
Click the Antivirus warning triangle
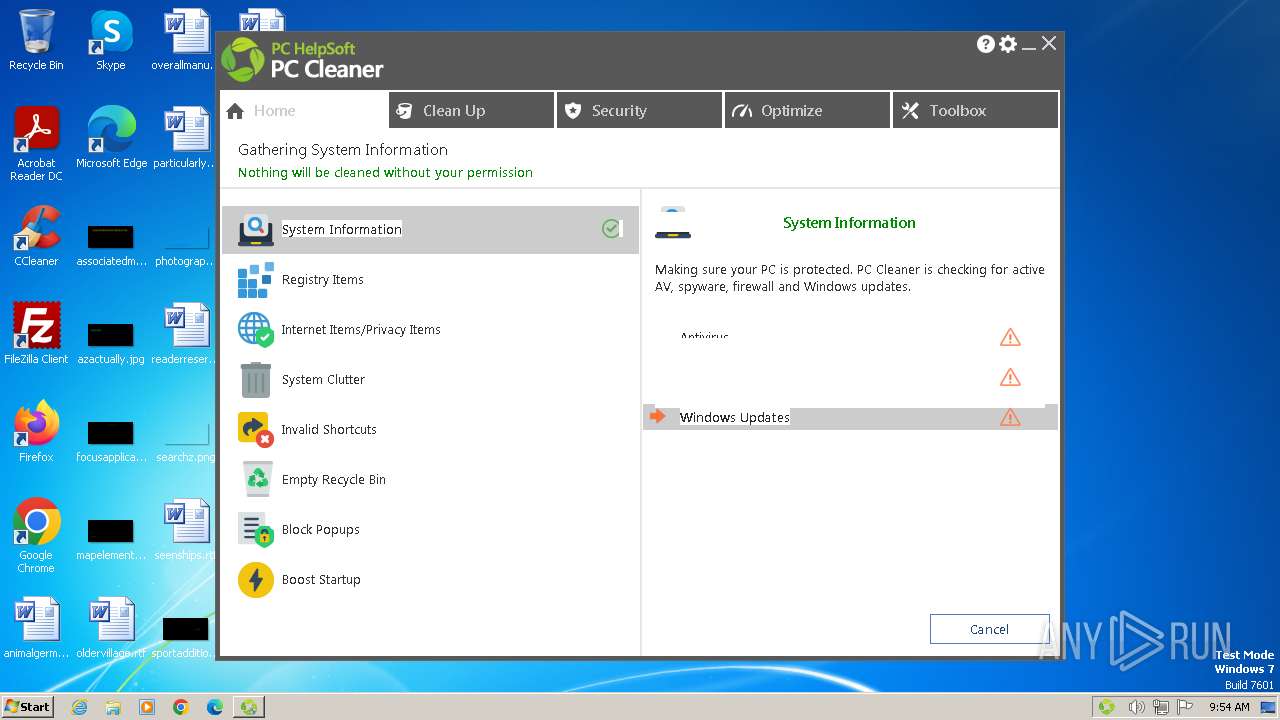1010,337
